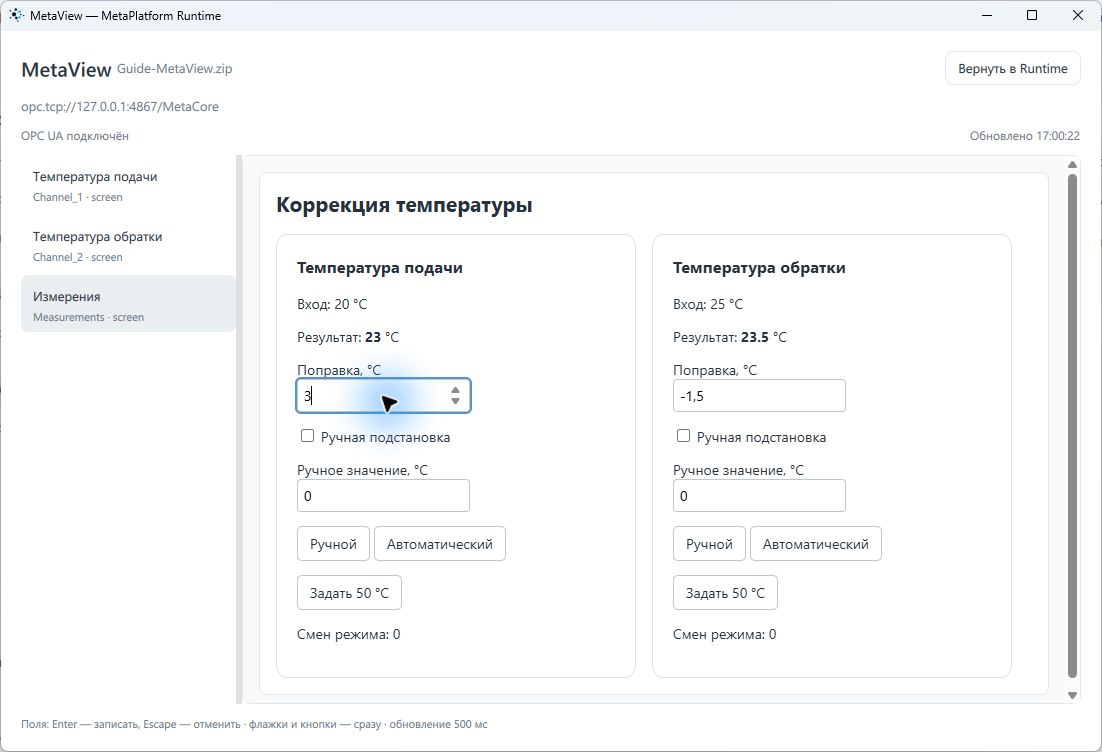
Task: Click Ручной button in Температура обратки card
Action: tap(709, 543)
